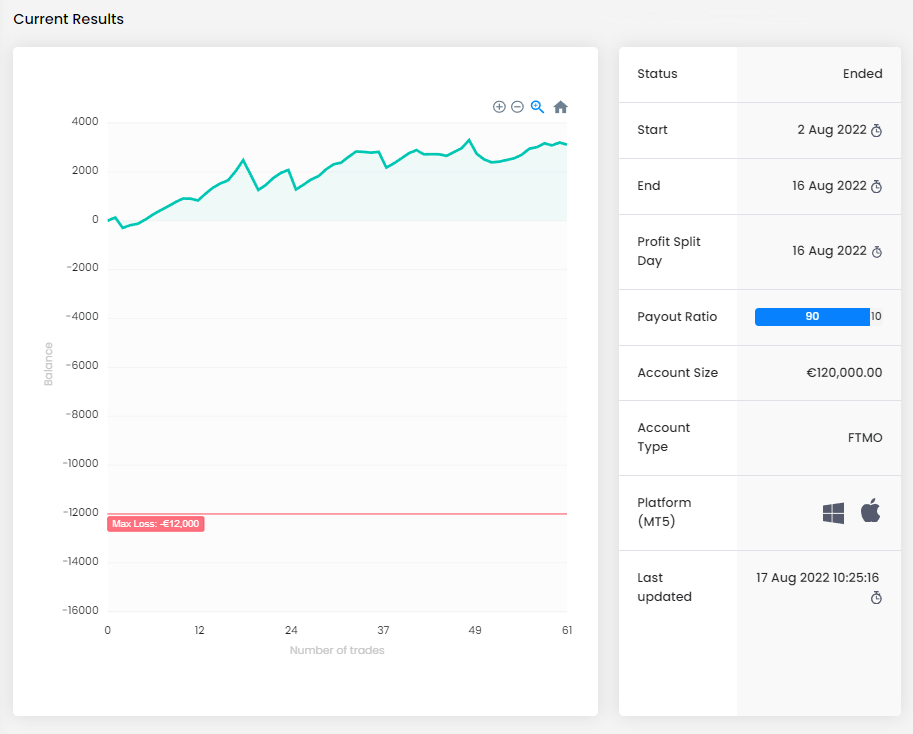Click the blue Payout Ratio bar showing 90
Viewport: 913px width, 734px height.
click(x=811, y=317)
